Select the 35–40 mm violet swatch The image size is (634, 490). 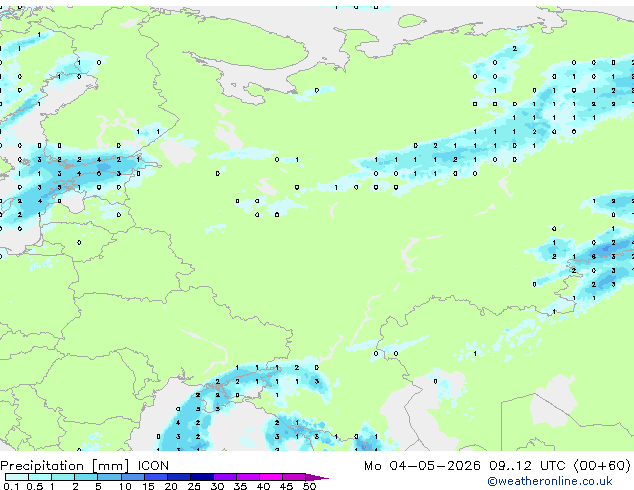247,477
